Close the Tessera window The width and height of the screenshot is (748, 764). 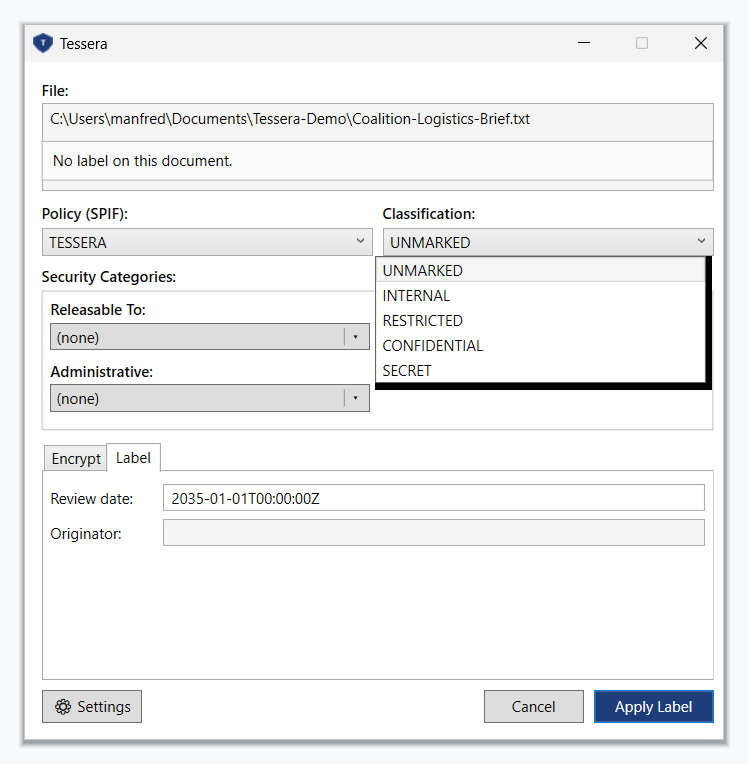tap(701, 43)
